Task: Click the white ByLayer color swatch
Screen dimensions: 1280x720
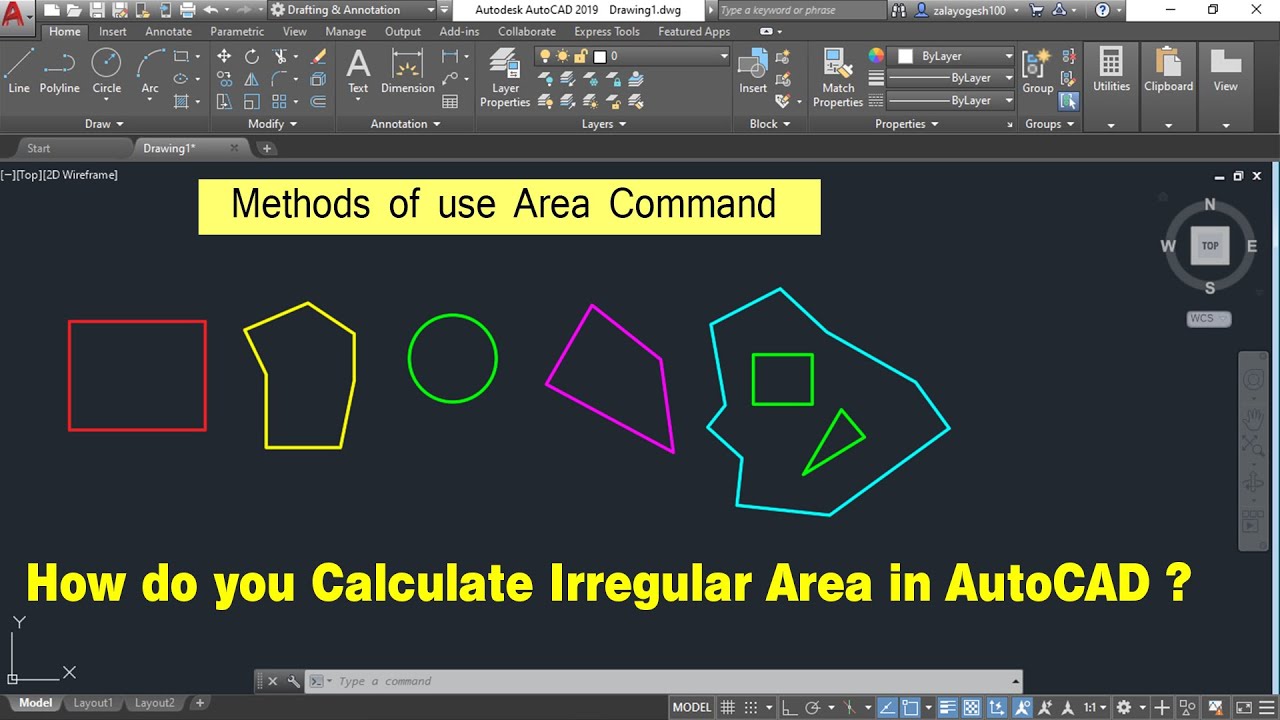Action: 905,56
